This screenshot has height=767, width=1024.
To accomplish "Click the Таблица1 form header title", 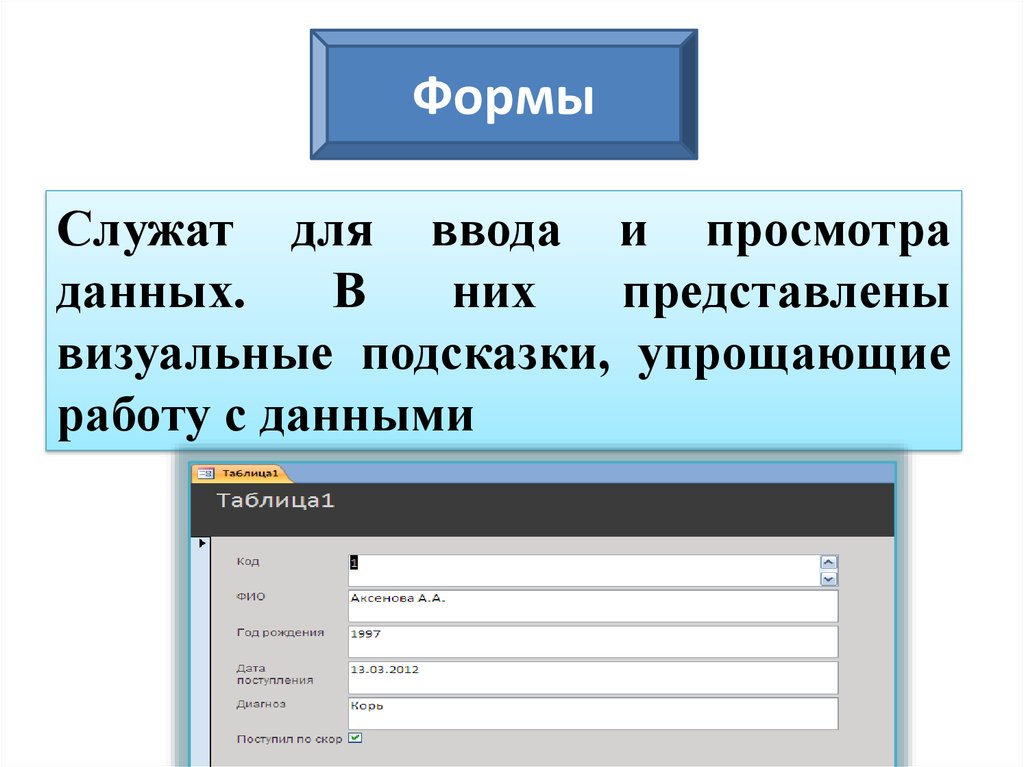I will [275, 500].
